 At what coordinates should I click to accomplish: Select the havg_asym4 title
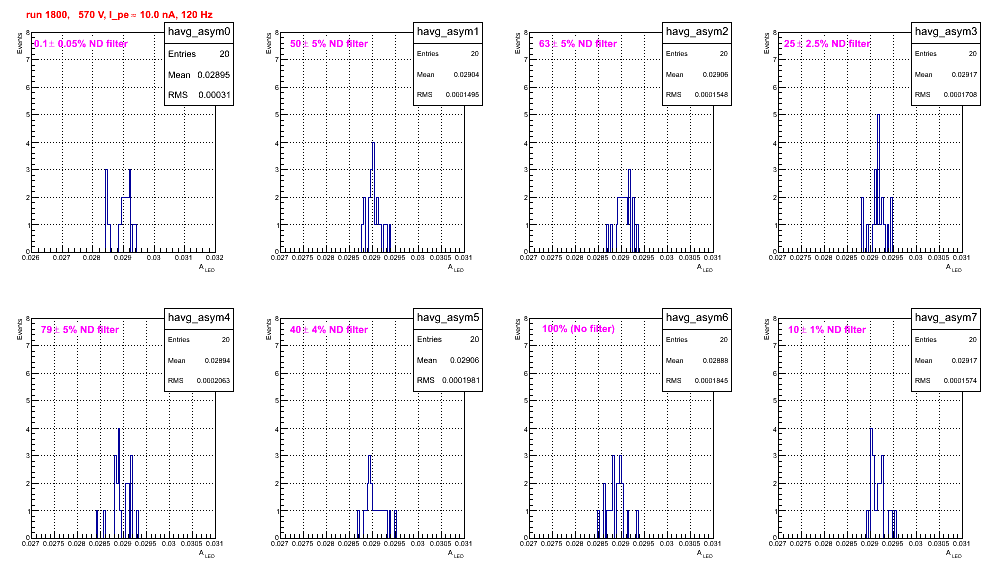(x=199, y=318)
